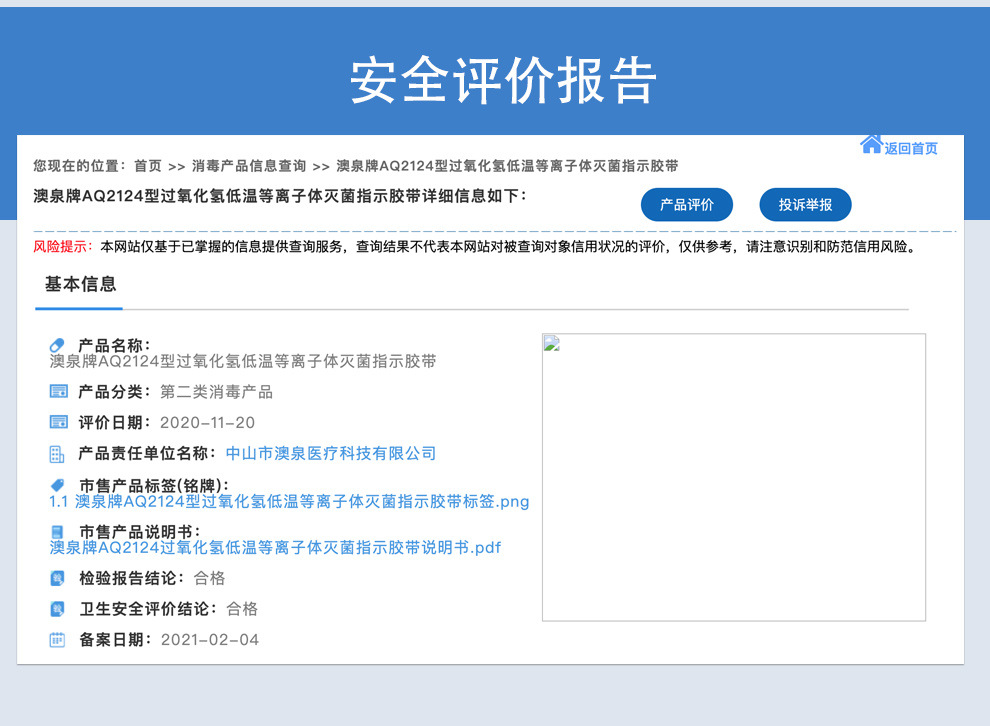Open the 指示胶带标签.png label file link
This screenshot has width=990, height=726.
[289, 501]
